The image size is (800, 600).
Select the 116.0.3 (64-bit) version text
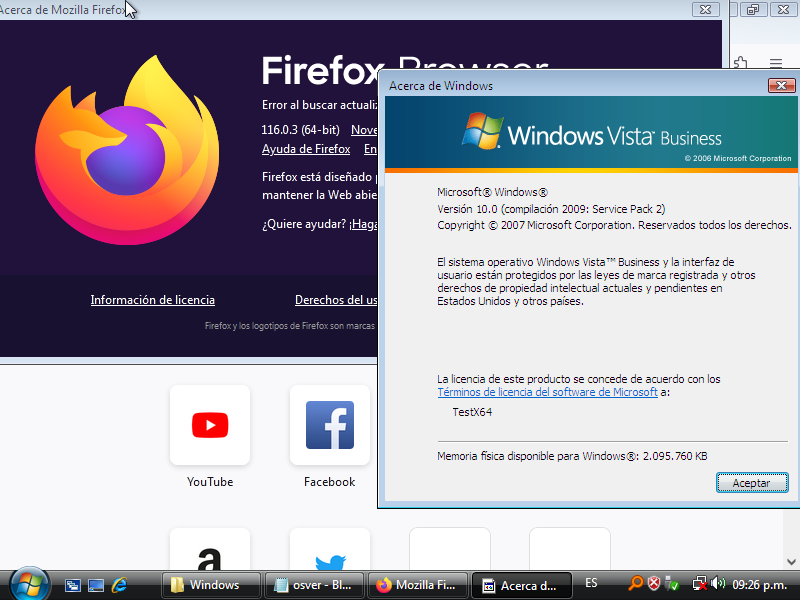pyautogui.click(x=301, y=130)
